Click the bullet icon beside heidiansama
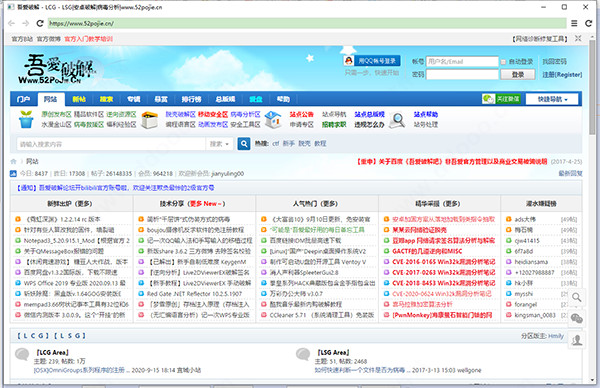The height and width of the screenshot is (388, 600). click(x=509, y=262)
